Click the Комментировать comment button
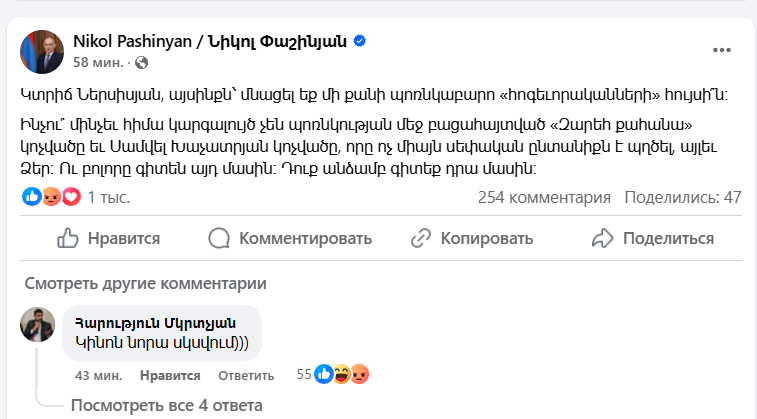 click(x=290, y=238)
